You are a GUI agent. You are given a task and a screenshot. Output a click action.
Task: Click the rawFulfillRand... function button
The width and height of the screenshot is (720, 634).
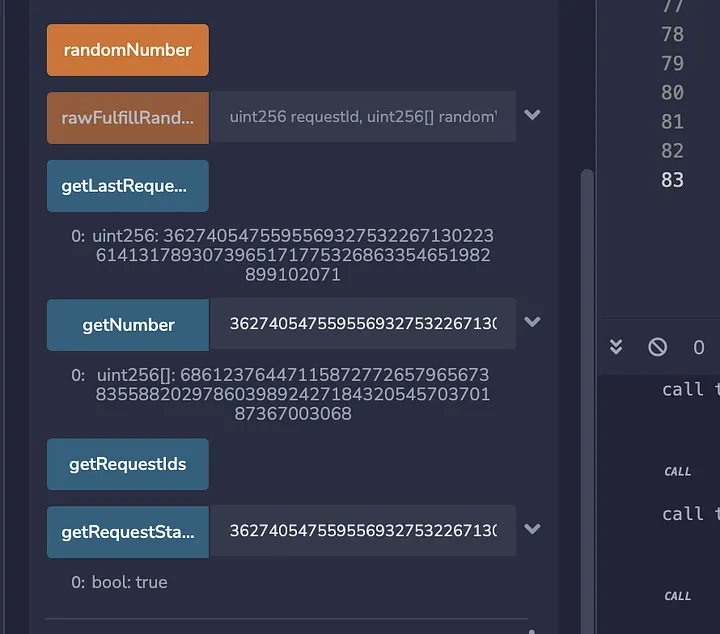[127, 117]
